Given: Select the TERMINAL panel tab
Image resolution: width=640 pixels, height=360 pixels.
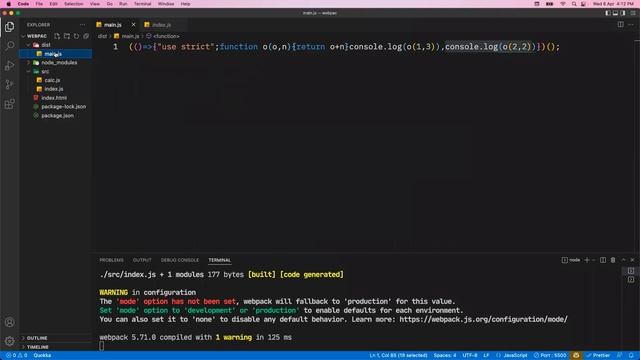Looking at the screenshot, I should (220, 260).
